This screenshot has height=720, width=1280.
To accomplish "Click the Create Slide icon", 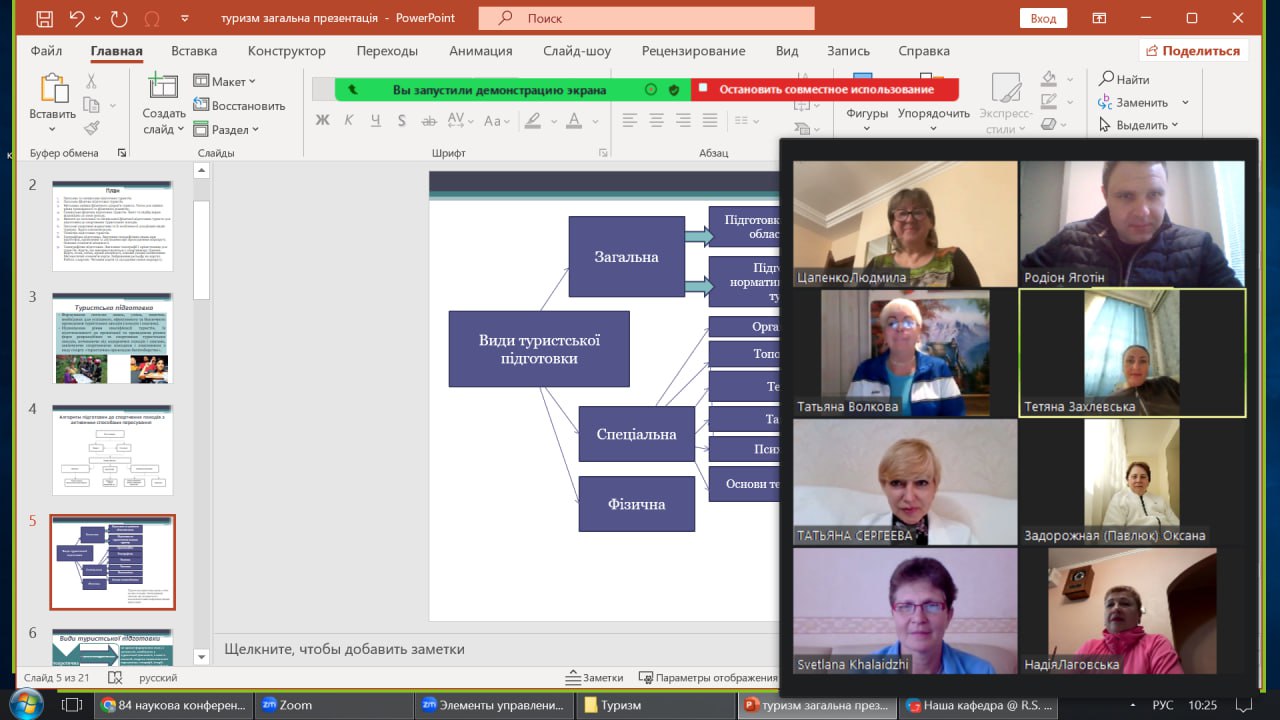I will 163,88.
